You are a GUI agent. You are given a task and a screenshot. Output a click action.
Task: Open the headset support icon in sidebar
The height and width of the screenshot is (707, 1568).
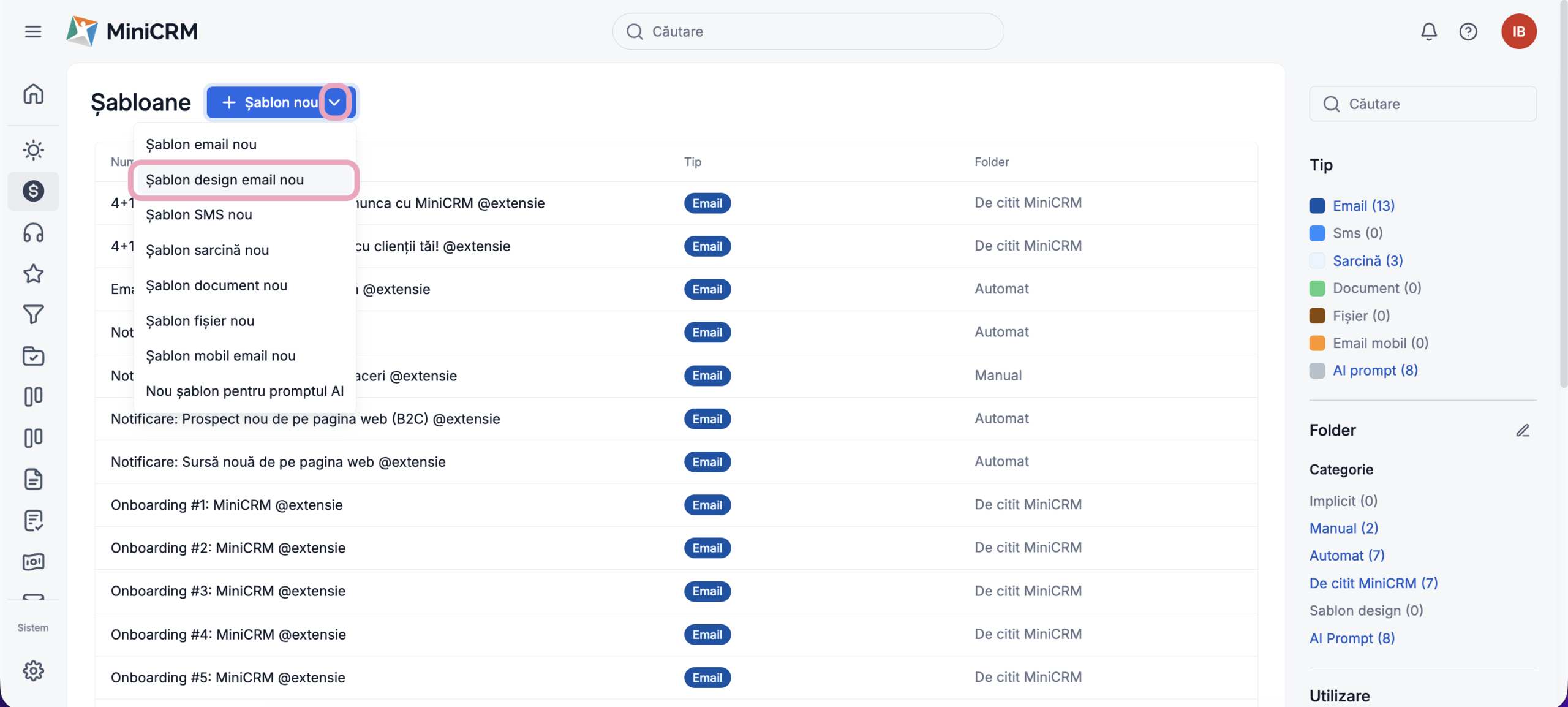pyautogui.click(x=33, y=233)
